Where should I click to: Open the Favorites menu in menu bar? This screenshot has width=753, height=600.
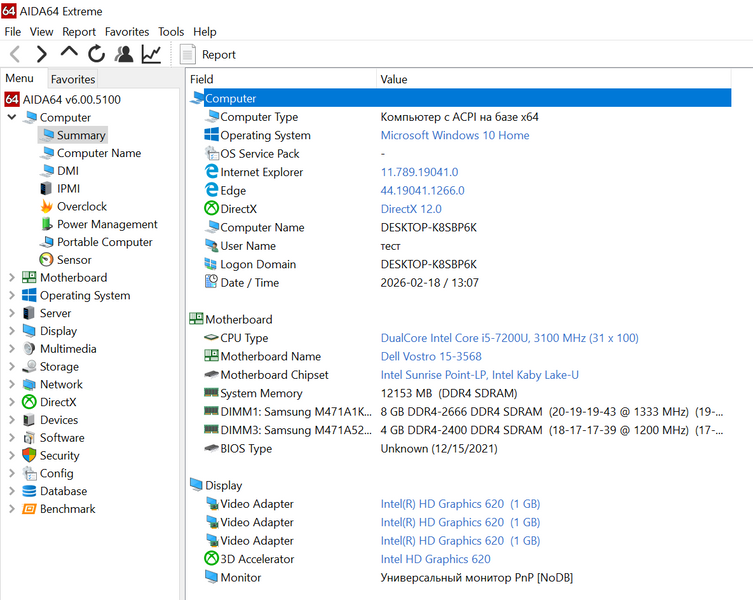coord(127,32)
